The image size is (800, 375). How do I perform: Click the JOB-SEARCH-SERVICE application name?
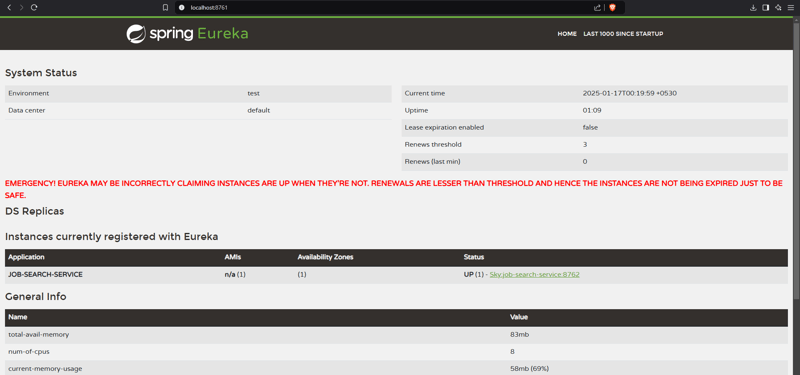(x=45, y=274)
